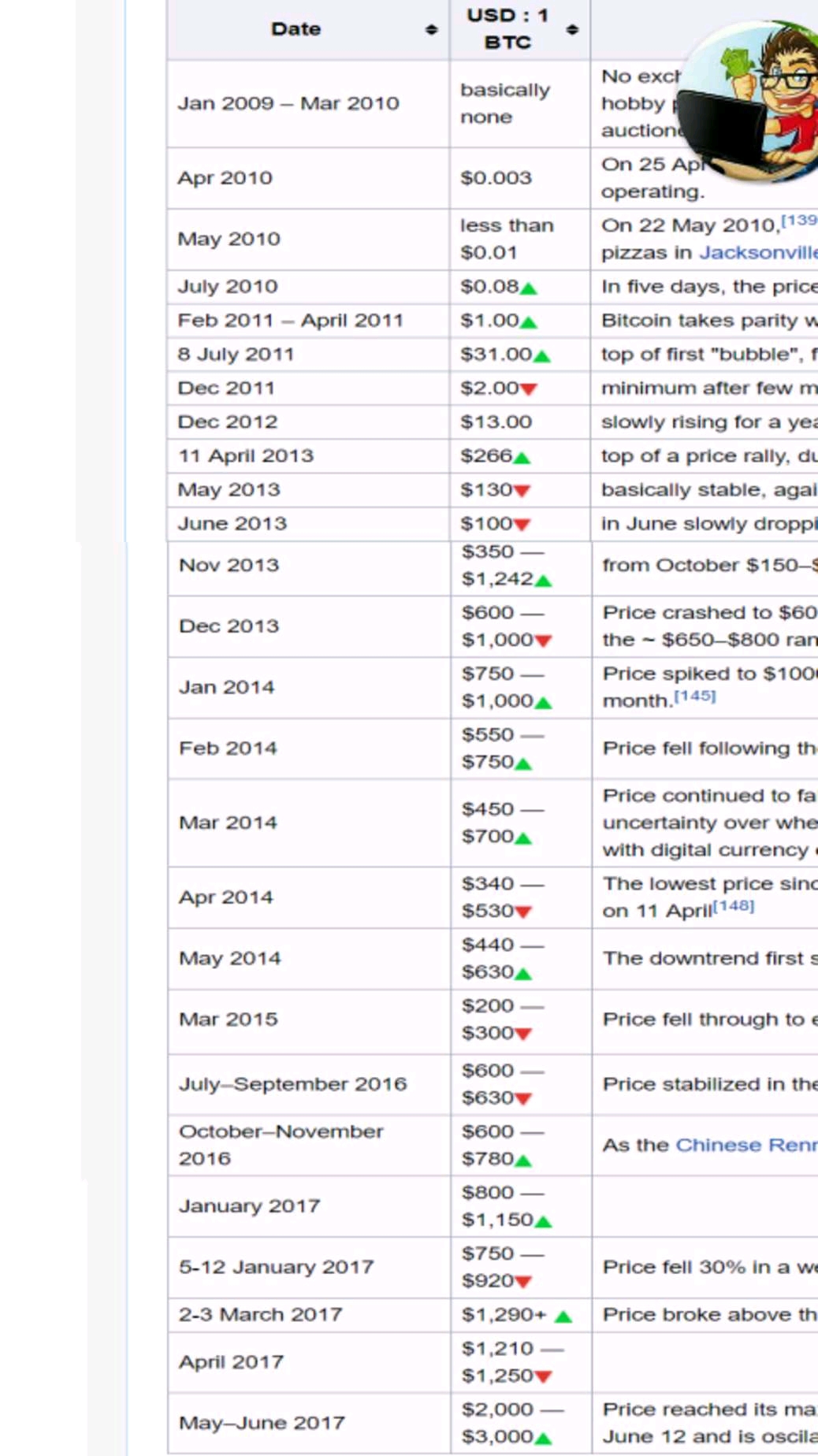
Task: Click green up arrow in Feb 2014 row
Action: (523, 764)
